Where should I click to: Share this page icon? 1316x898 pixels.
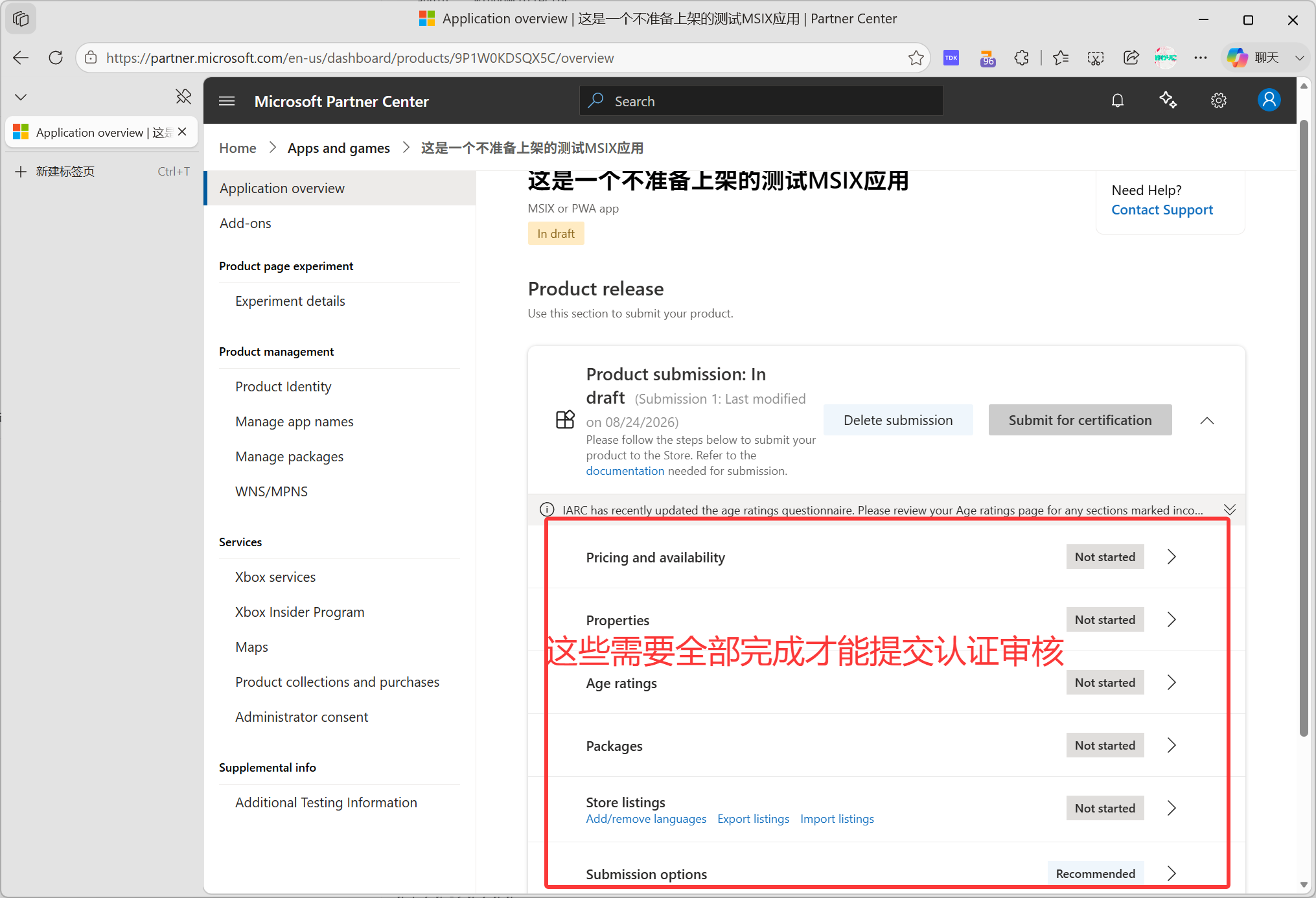pos(1131,58)
